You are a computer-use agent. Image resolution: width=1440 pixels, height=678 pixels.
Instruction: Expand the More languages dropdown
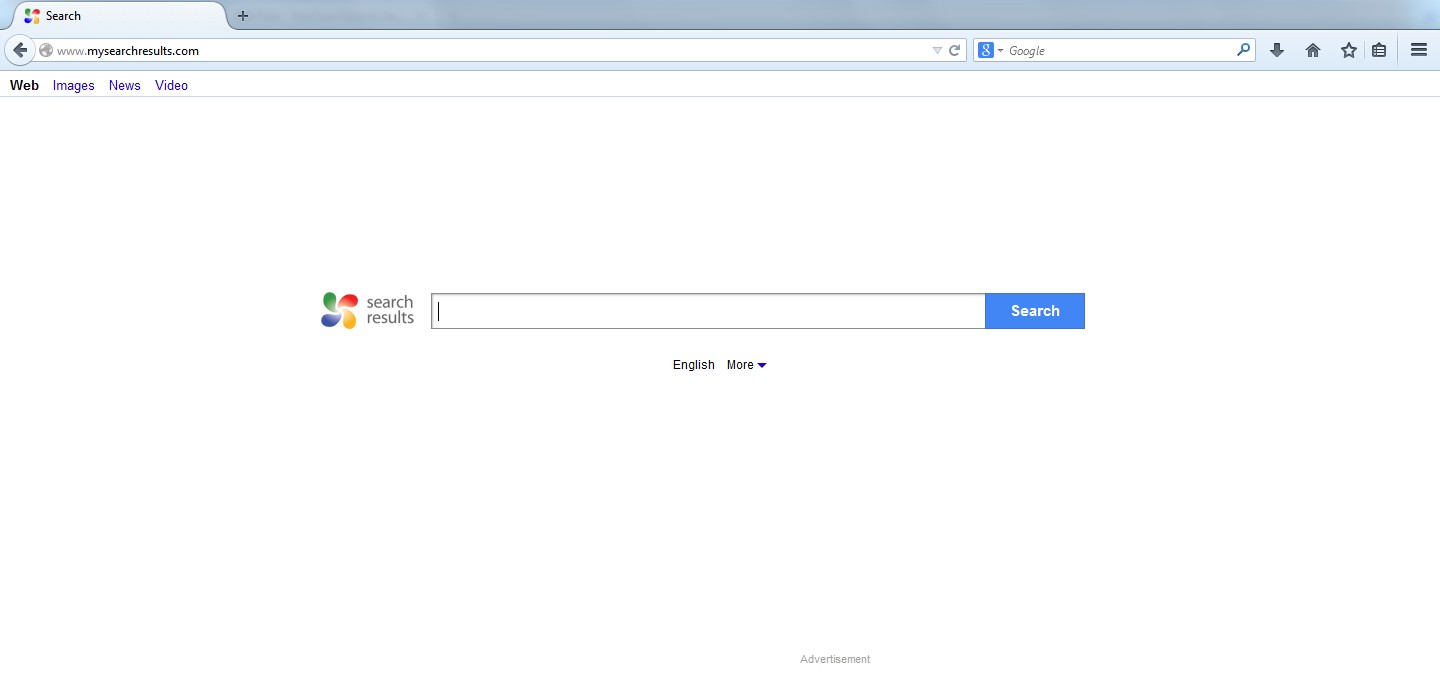pos(747,365)
